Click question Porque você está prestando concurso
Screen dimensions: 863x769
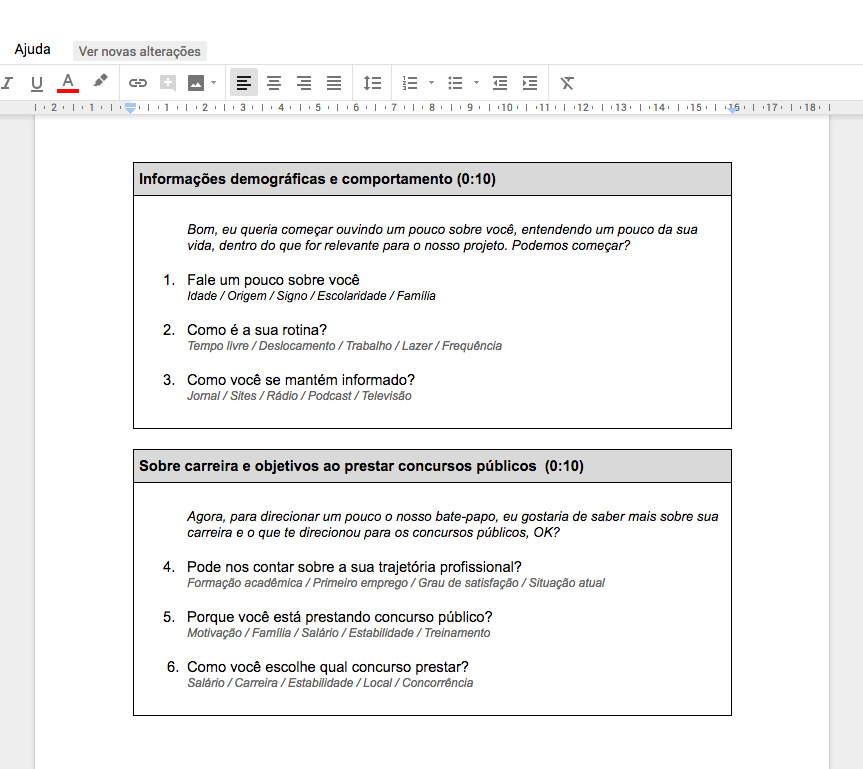coord(340,617)
